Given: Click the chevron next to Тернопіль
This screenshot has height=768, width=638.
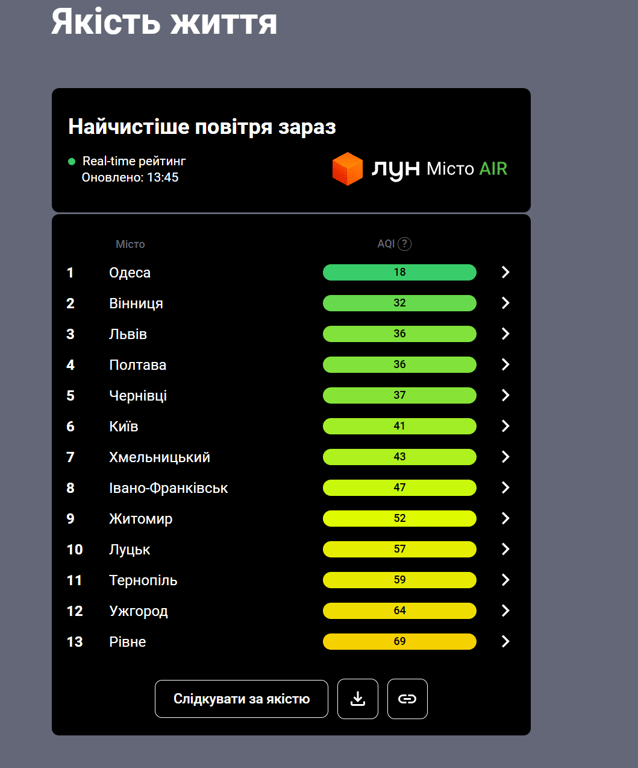Looking at the screenshot, I should coord(505,580).
